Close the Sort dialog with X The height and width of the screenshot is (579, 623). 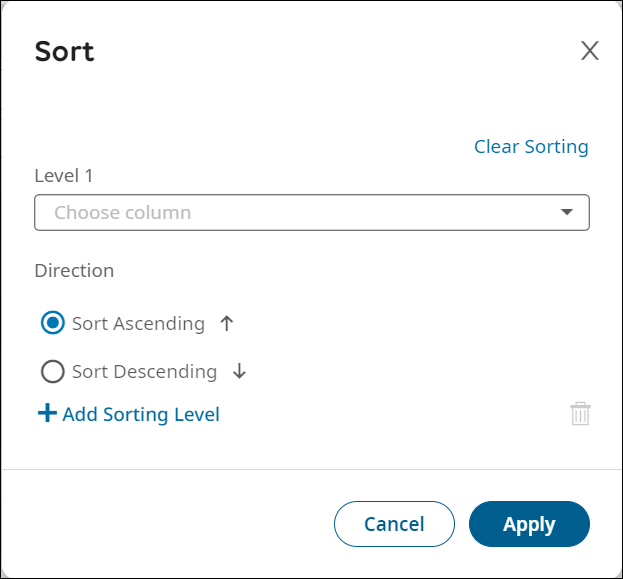[590, 51]
